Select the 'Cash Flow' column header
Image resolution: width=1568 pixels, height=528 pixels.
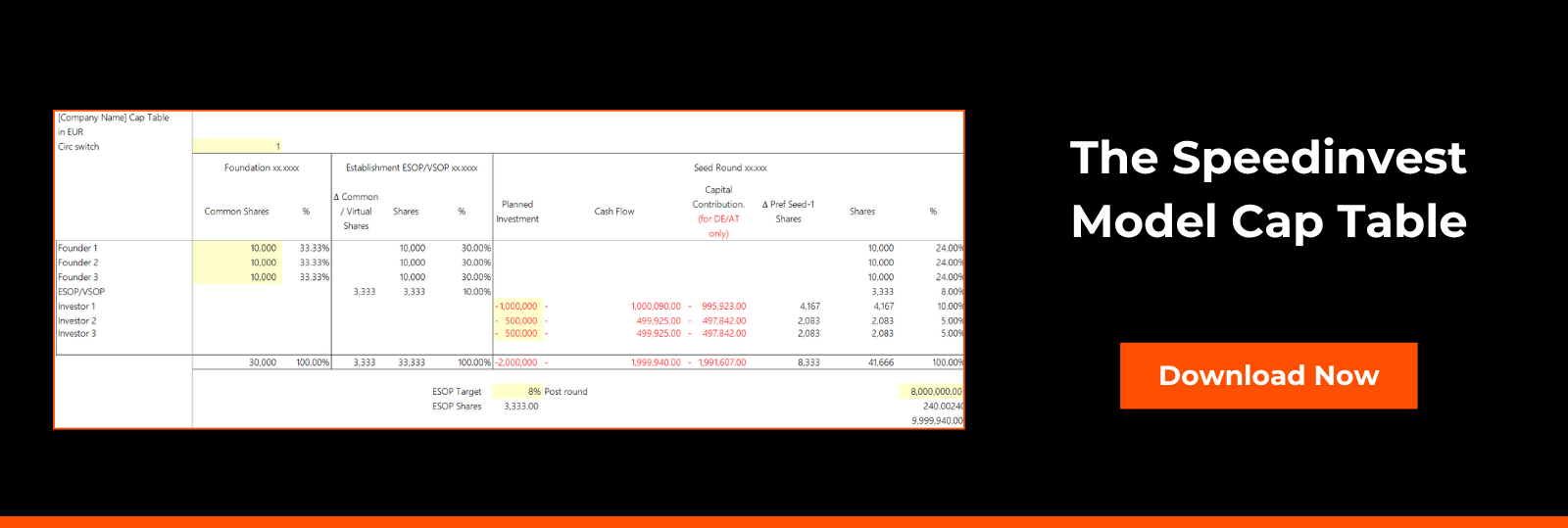click(614, 212)
